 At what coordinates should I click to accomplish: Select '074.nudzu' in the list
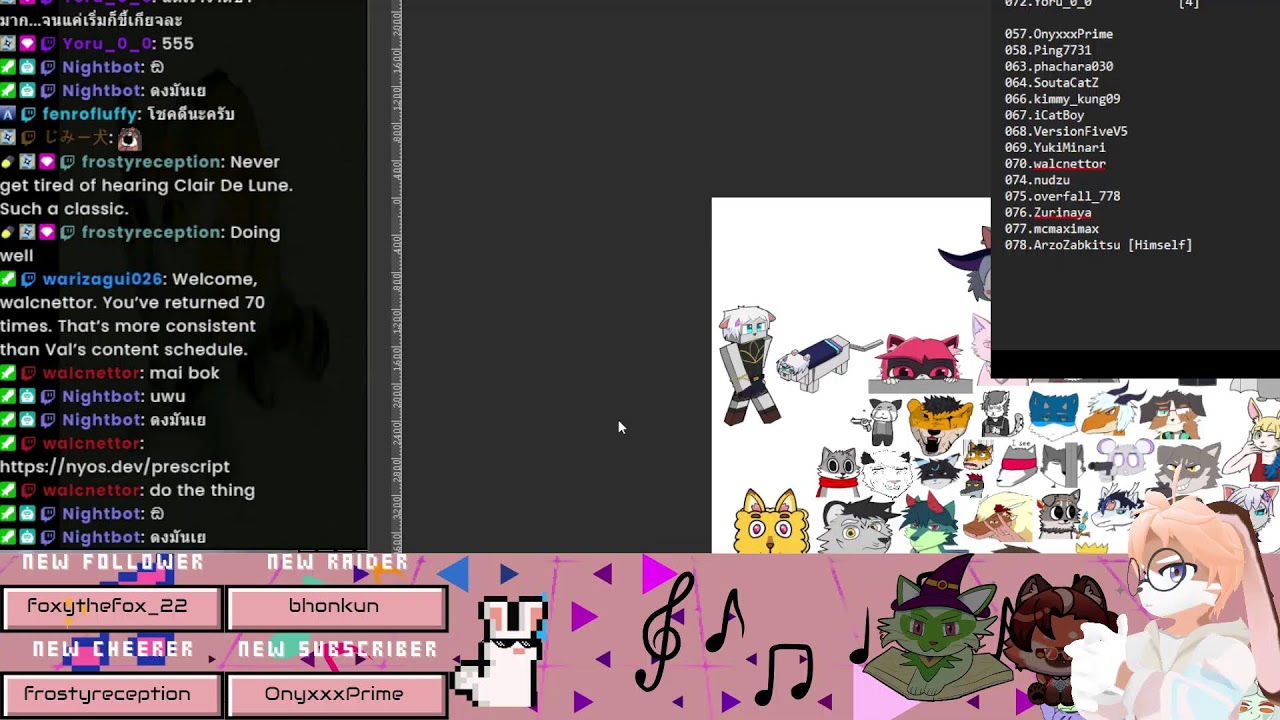1037,180
